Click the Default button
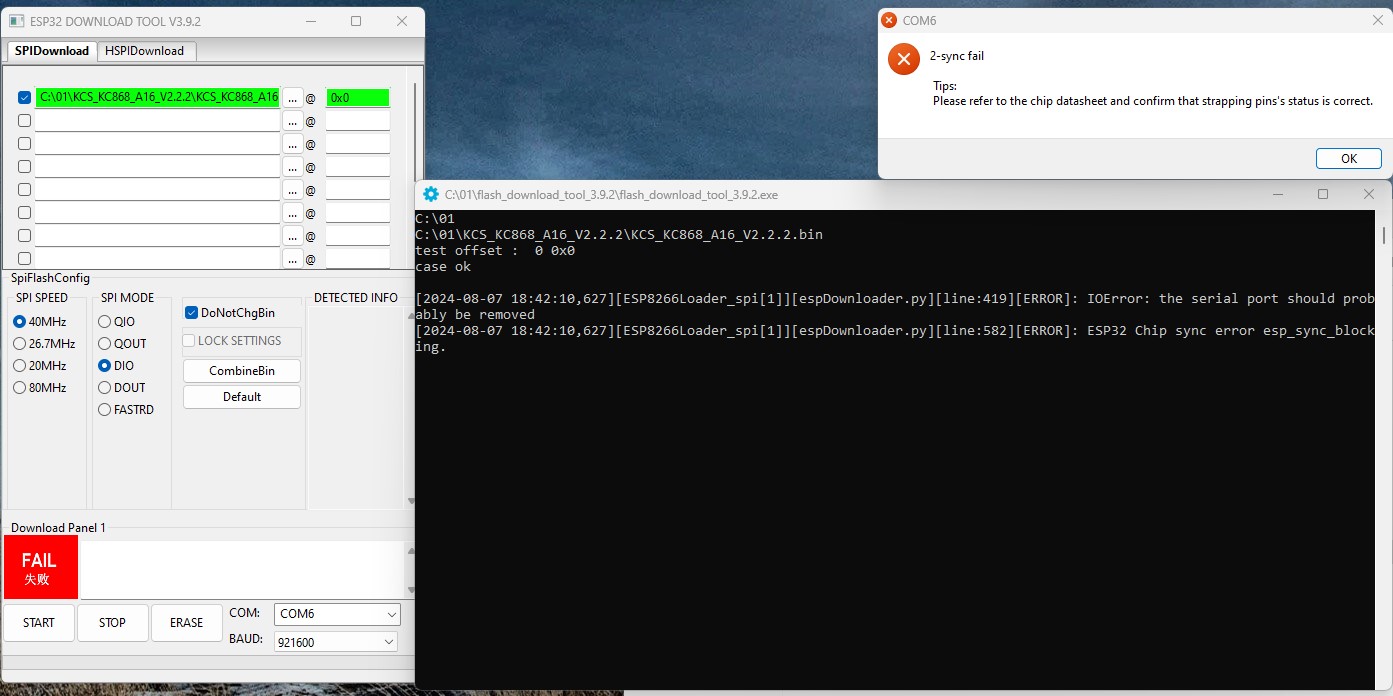 242,397
